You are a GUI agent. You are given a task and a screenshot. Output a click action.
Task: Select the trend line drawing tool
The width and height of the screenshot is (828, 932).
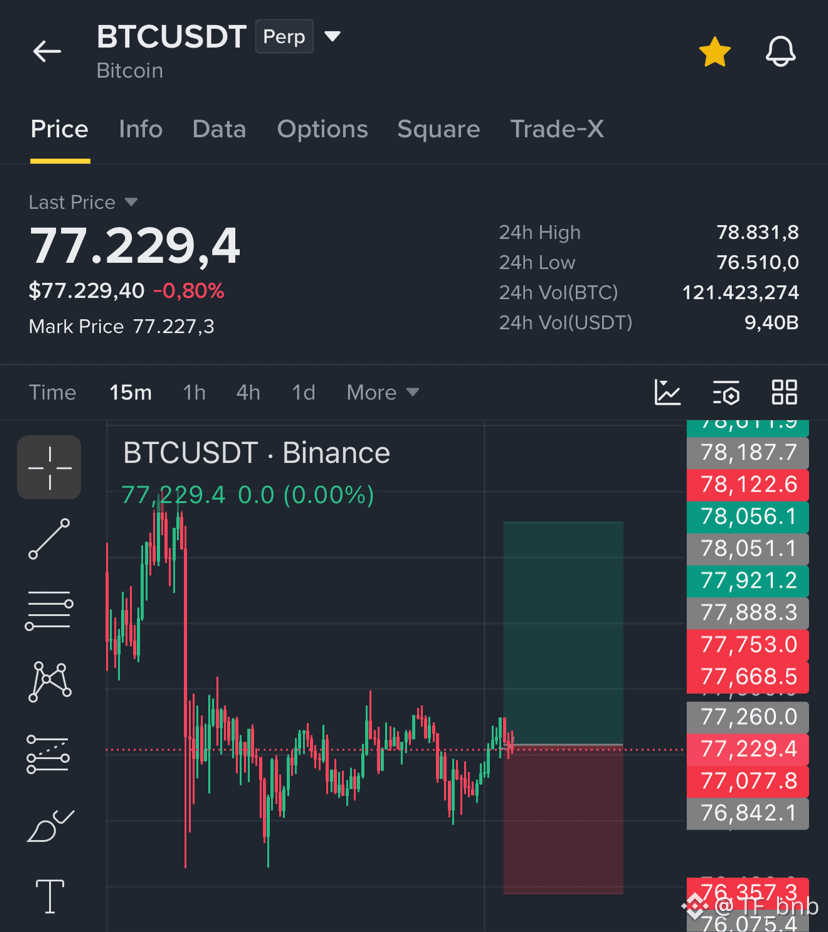49,539
